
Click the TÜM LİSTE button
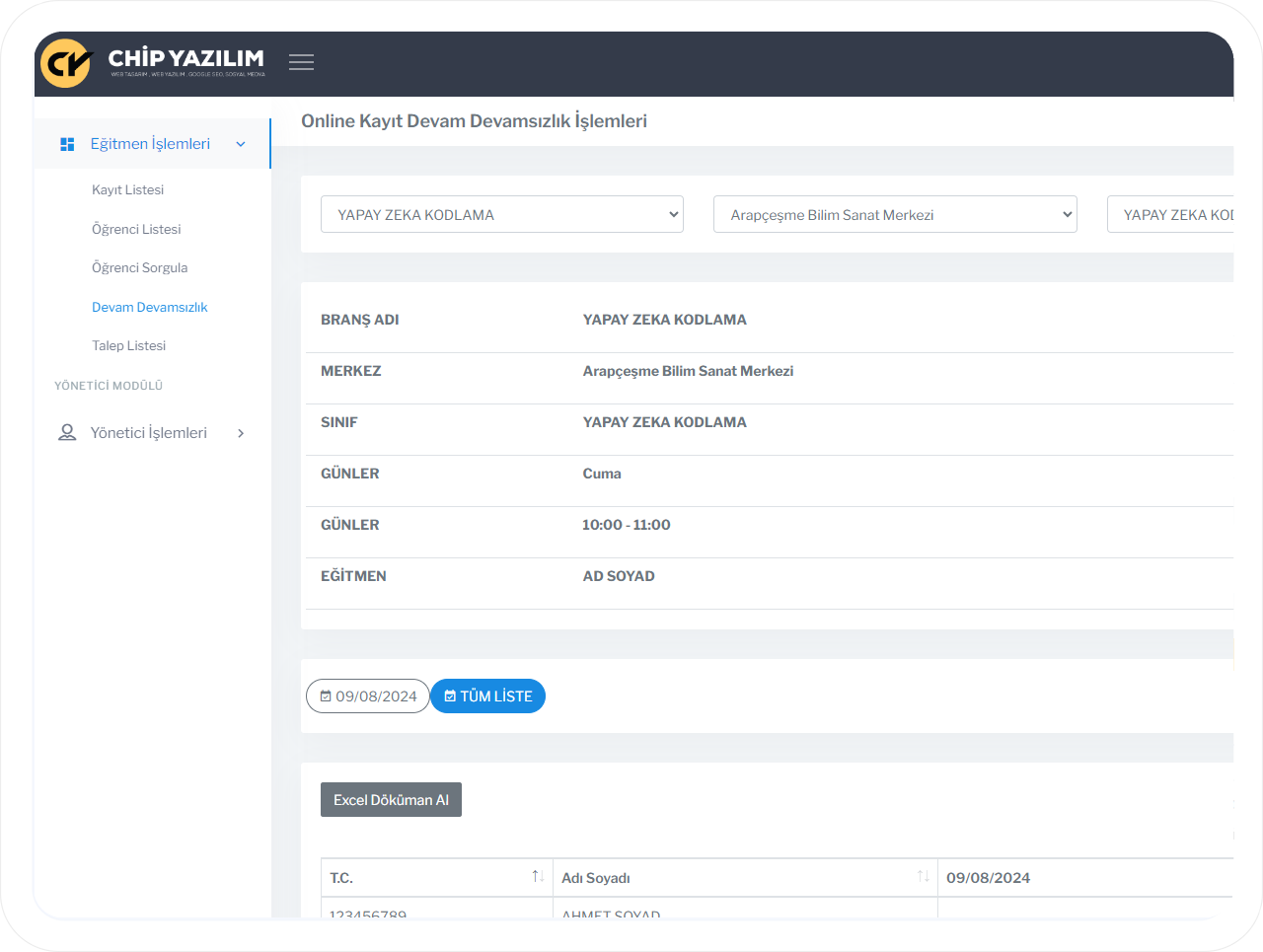(487, 696)
